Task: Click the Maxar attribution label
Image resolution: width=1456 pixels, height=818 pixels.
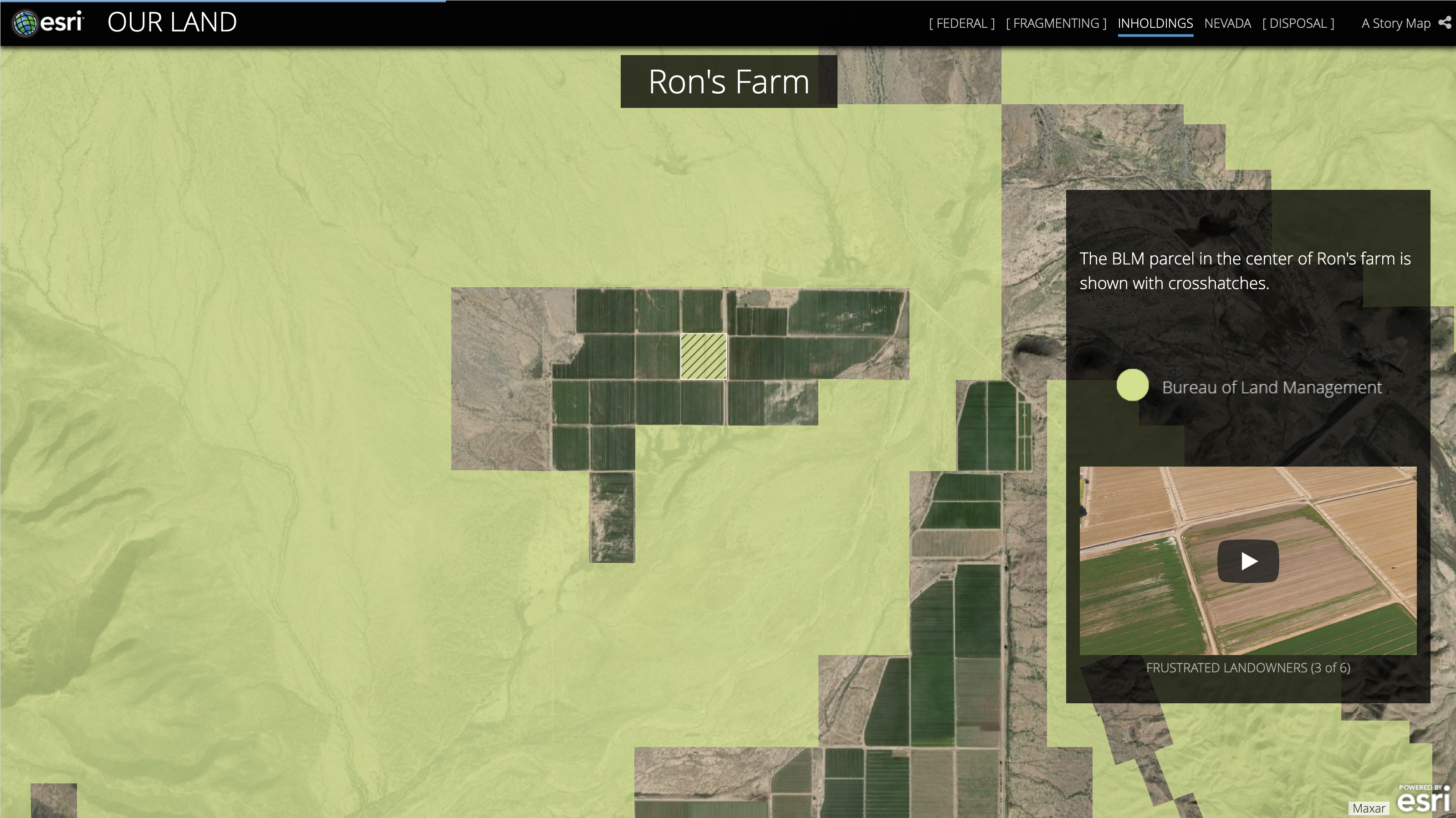Action: (1369, 808)
